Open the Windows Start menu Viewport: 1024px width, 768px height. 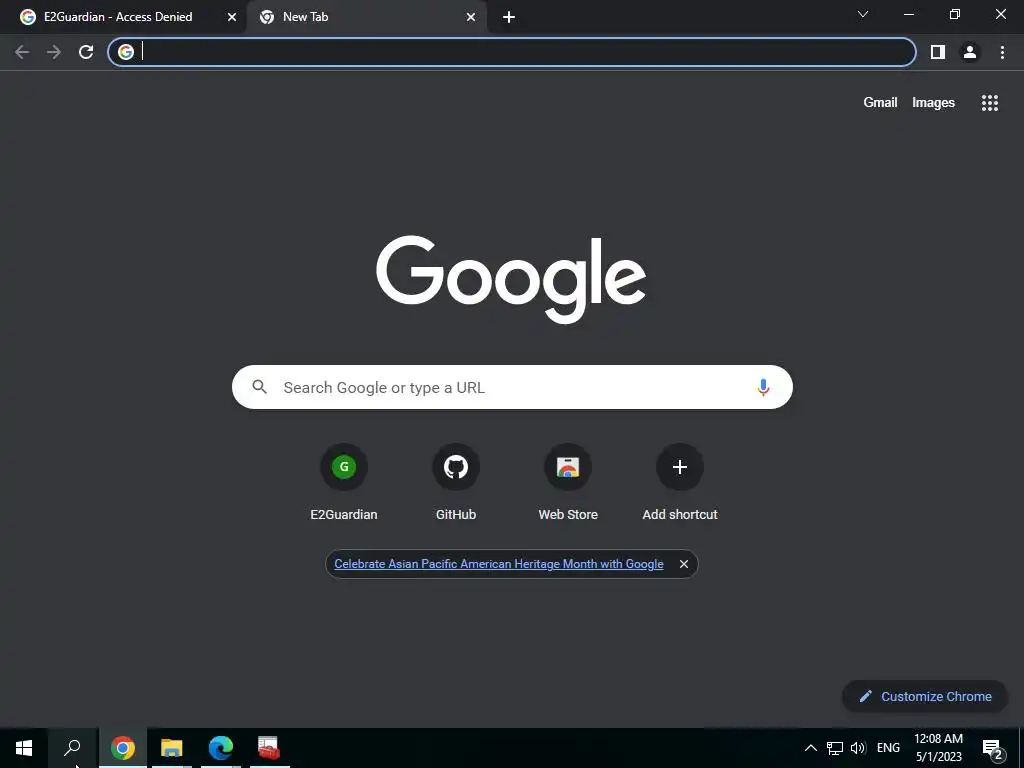[x=24, y=748]
